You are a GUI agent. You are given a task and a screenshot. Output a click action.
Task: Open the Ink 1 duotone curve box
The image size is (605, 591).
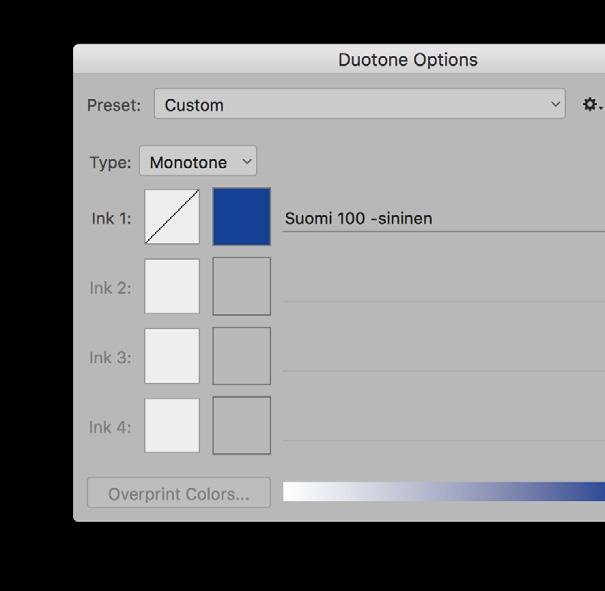tap(172, 216)
